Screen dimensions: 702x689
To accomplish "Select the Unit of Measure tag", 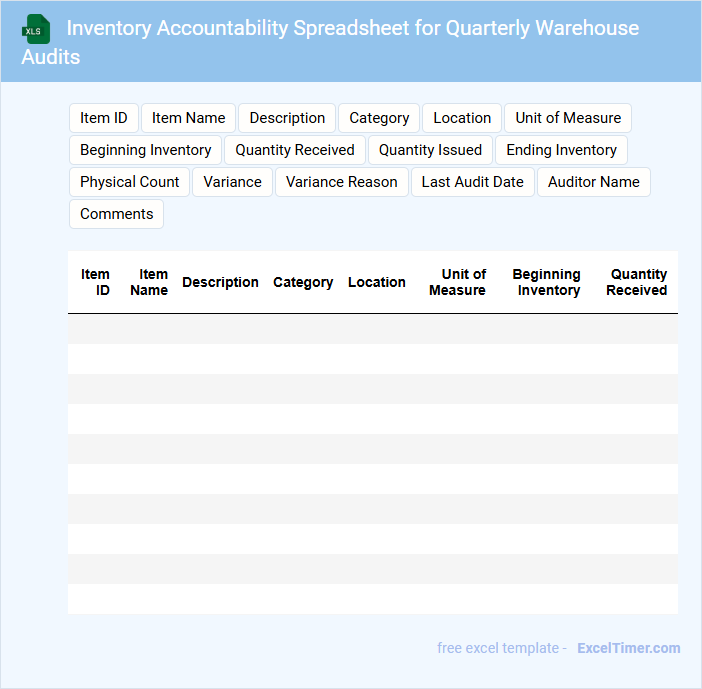I will pyautogui.click(x=568, y=118).
